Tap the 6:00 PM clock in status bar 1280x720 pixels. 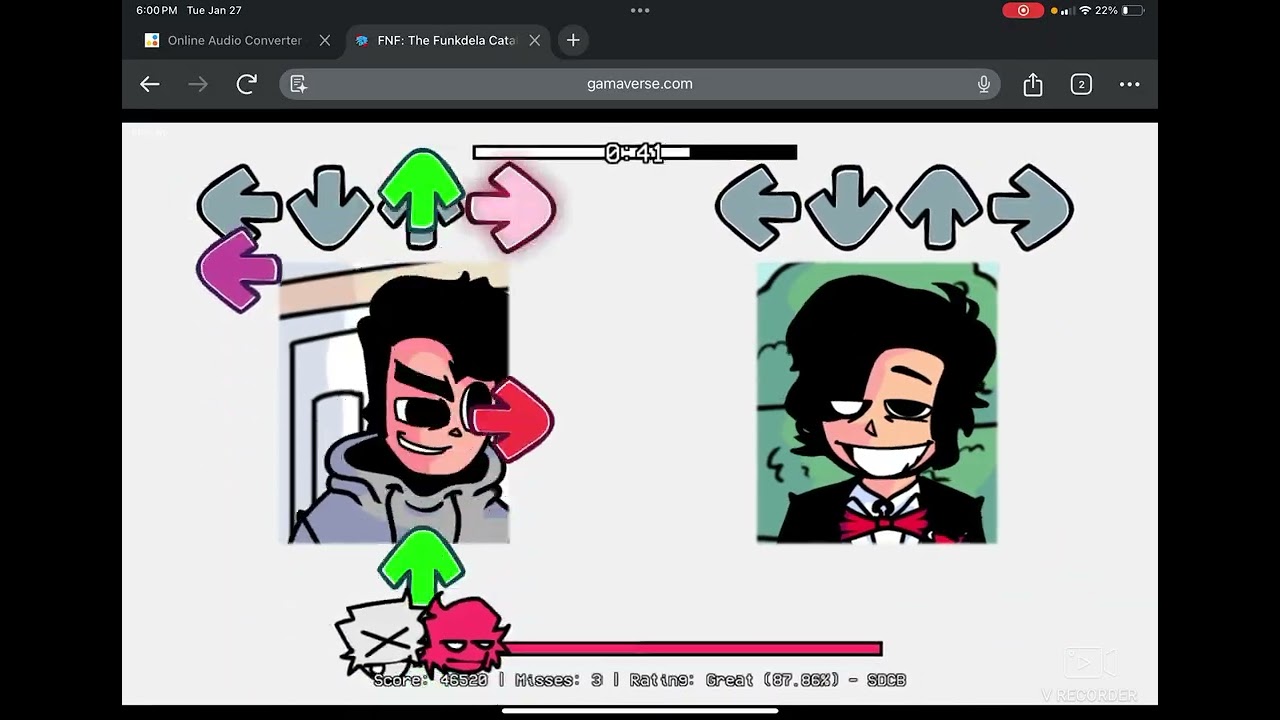[157, 10]
